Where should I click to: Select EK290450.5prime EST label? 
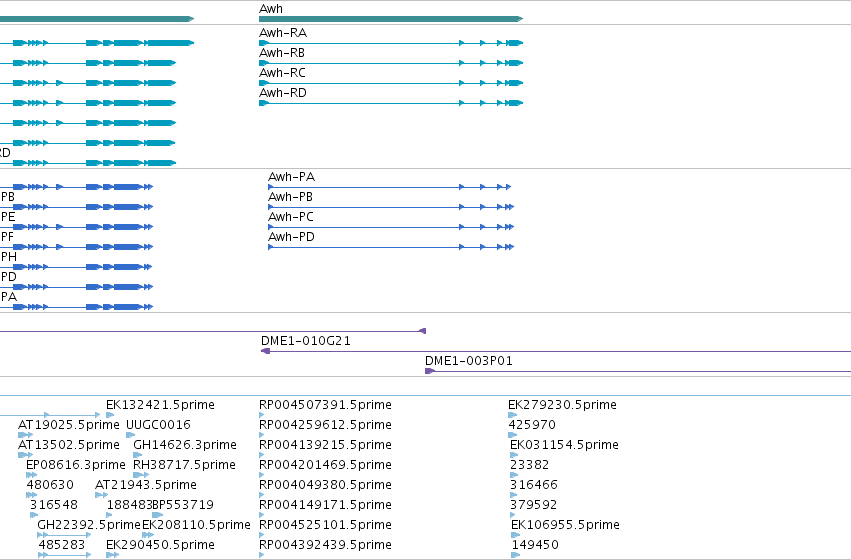point(160,545)
